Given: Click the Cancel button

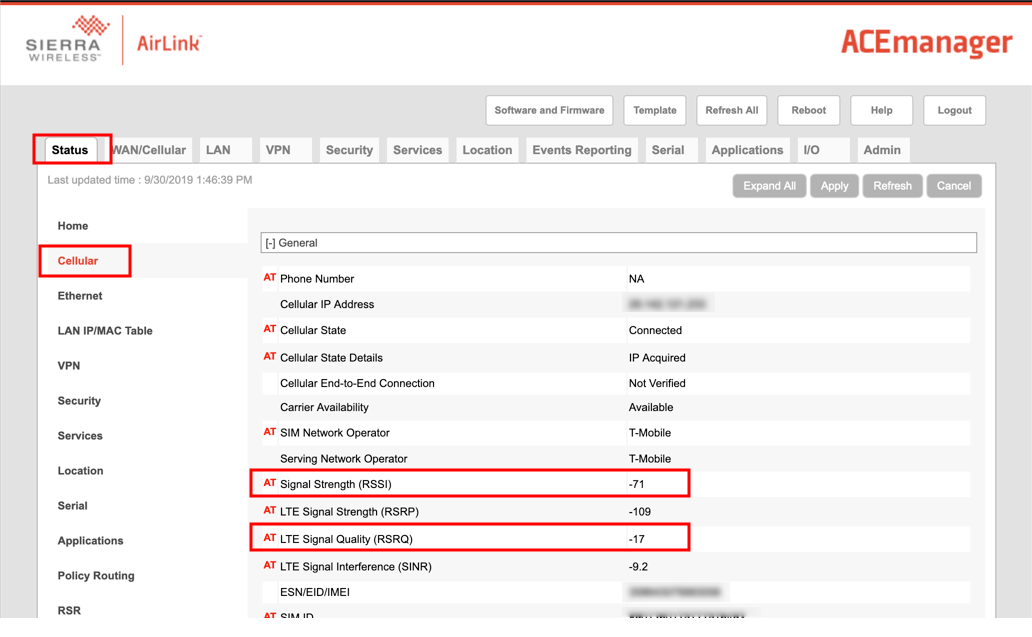Looking at the screenshot, I should click(954, 186).
